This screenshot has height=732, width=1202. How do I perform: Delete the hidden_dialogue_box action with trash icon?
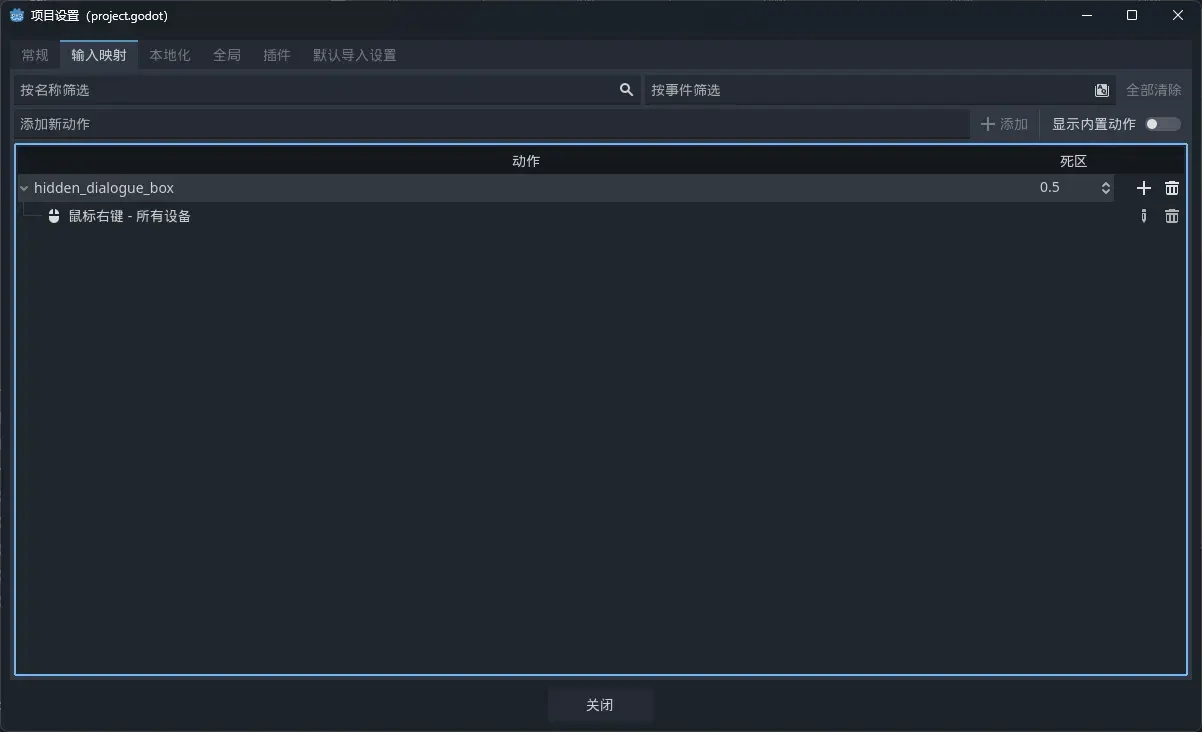[1172, 188]
